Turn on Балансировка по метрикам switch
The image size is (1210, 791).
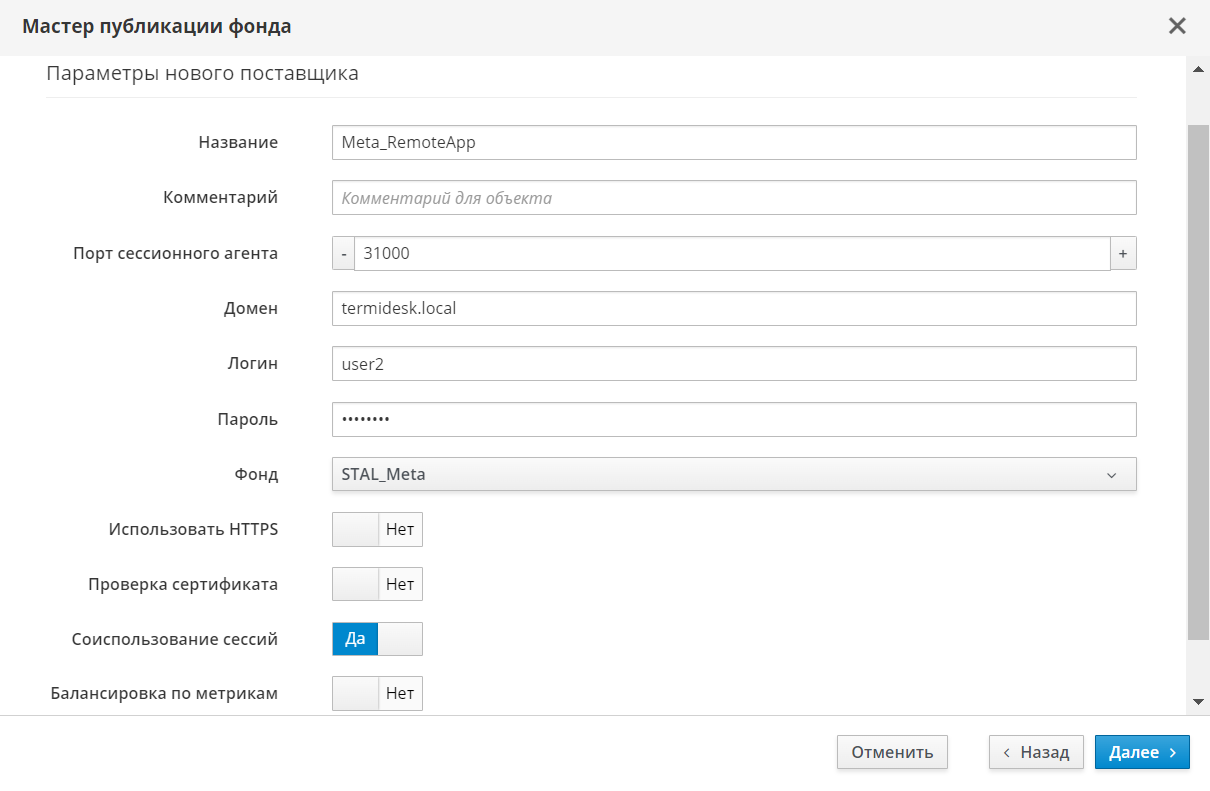(377, 693)
